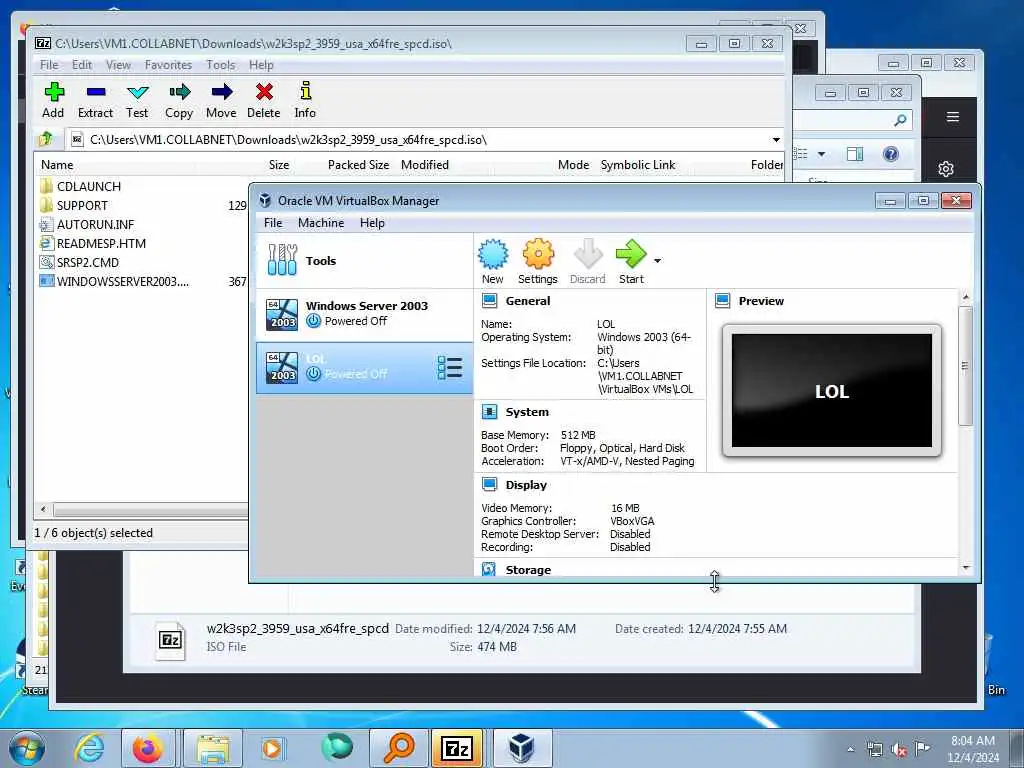Open the 7-Zip View menu

(x=118, y=65)
